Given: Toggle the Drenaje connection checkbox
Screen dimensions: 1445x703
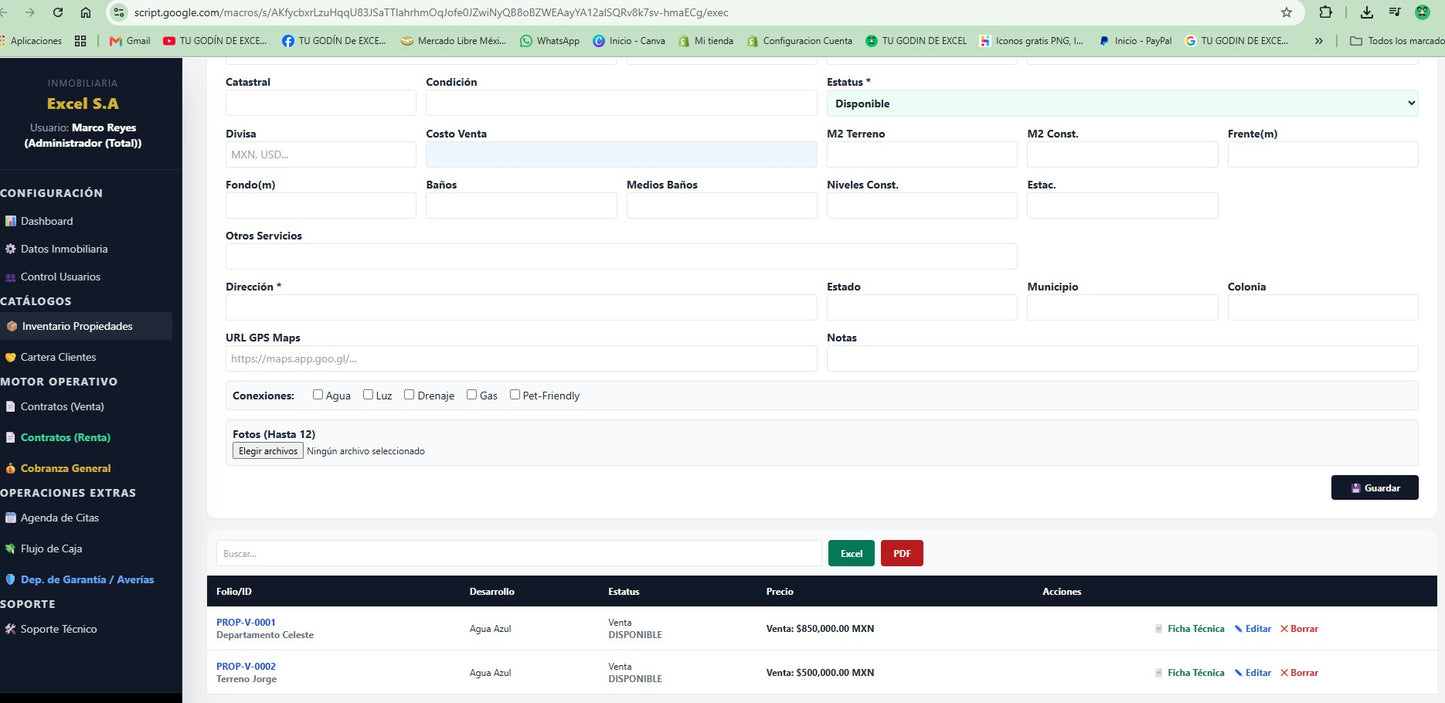Looking at the screenshot, I should (409, 395).
